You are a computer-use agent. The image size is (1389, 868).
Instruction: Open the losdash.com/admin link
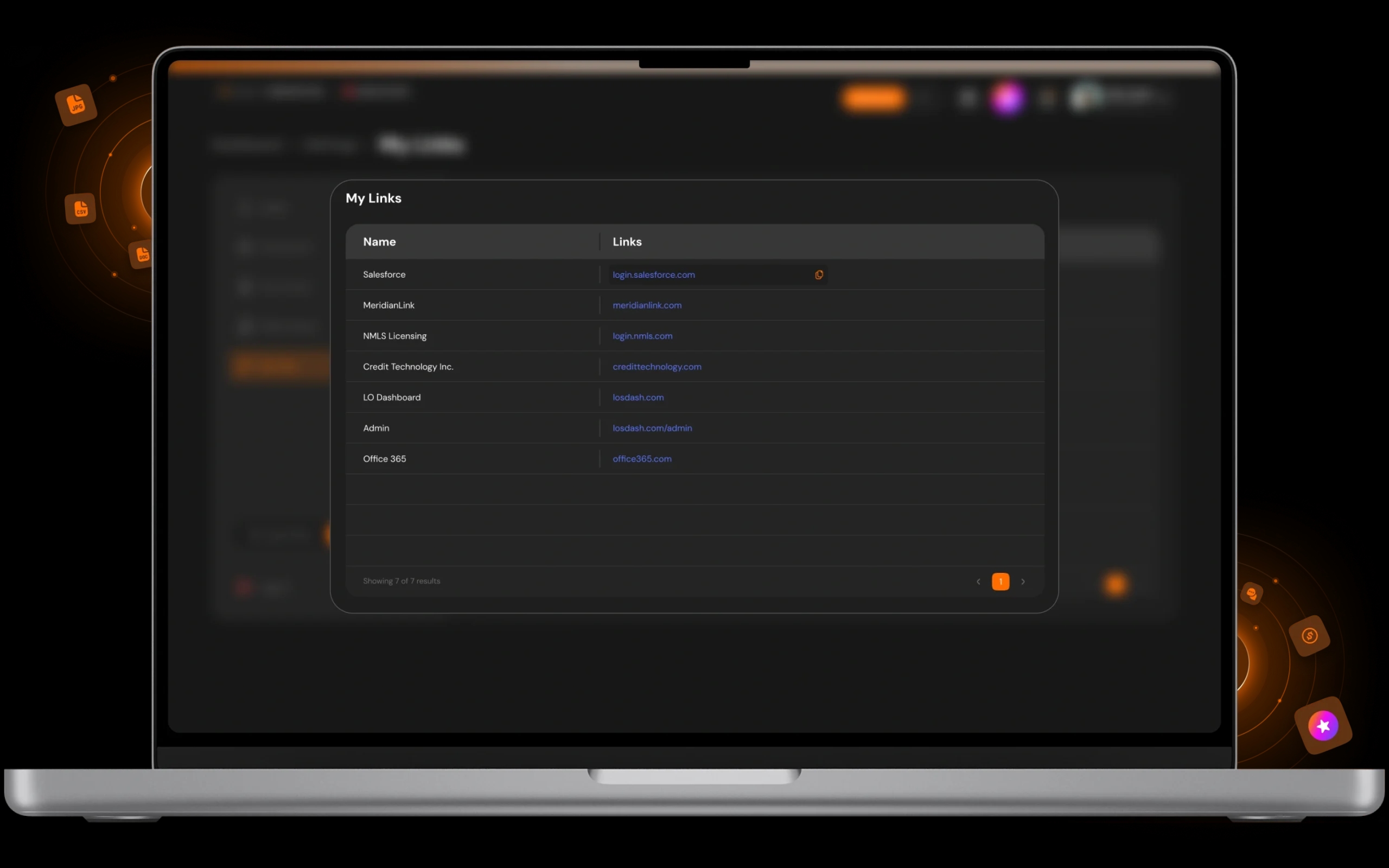pyautogui.click(x=652, y=428)
